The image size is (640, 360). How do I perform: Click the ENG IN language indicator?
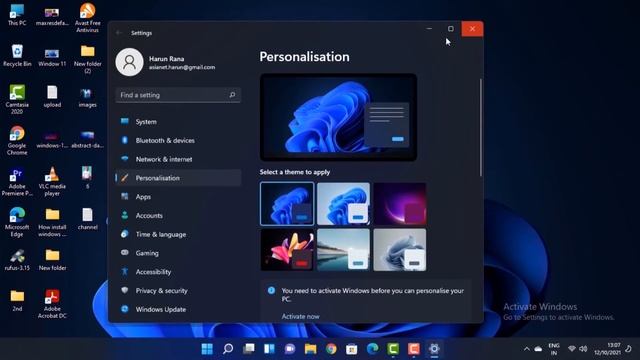click(554, 349)
